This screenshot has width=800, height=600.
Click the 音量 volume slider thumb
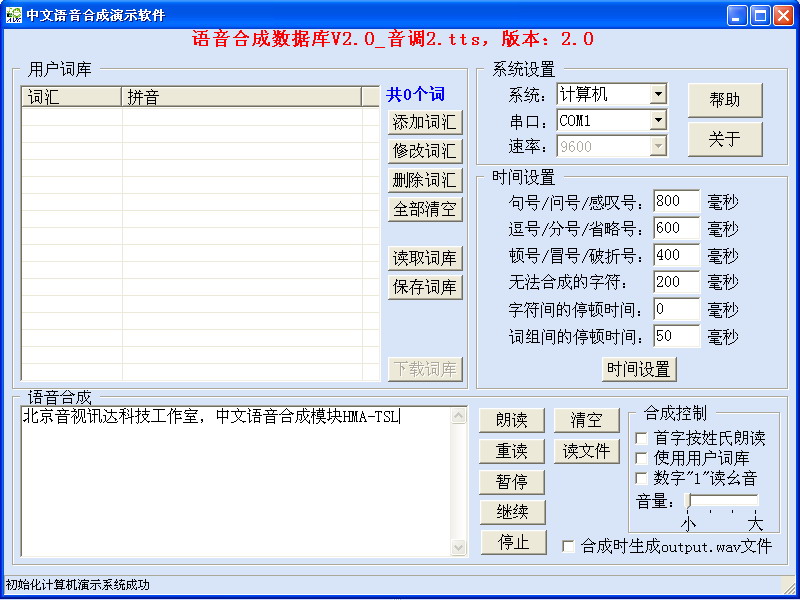click(x=688, y=501)
